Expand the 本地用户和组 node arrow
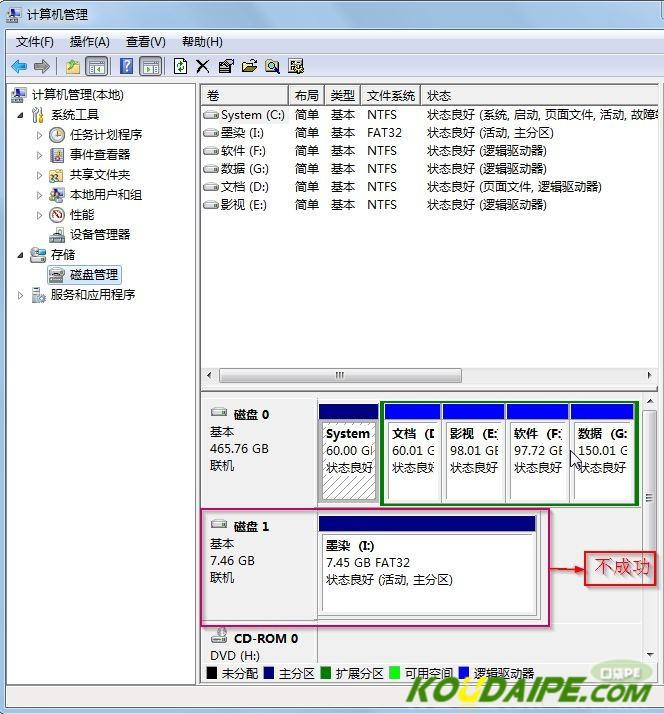664x714 pixels. pyautogui.click(x=39, y=195)
